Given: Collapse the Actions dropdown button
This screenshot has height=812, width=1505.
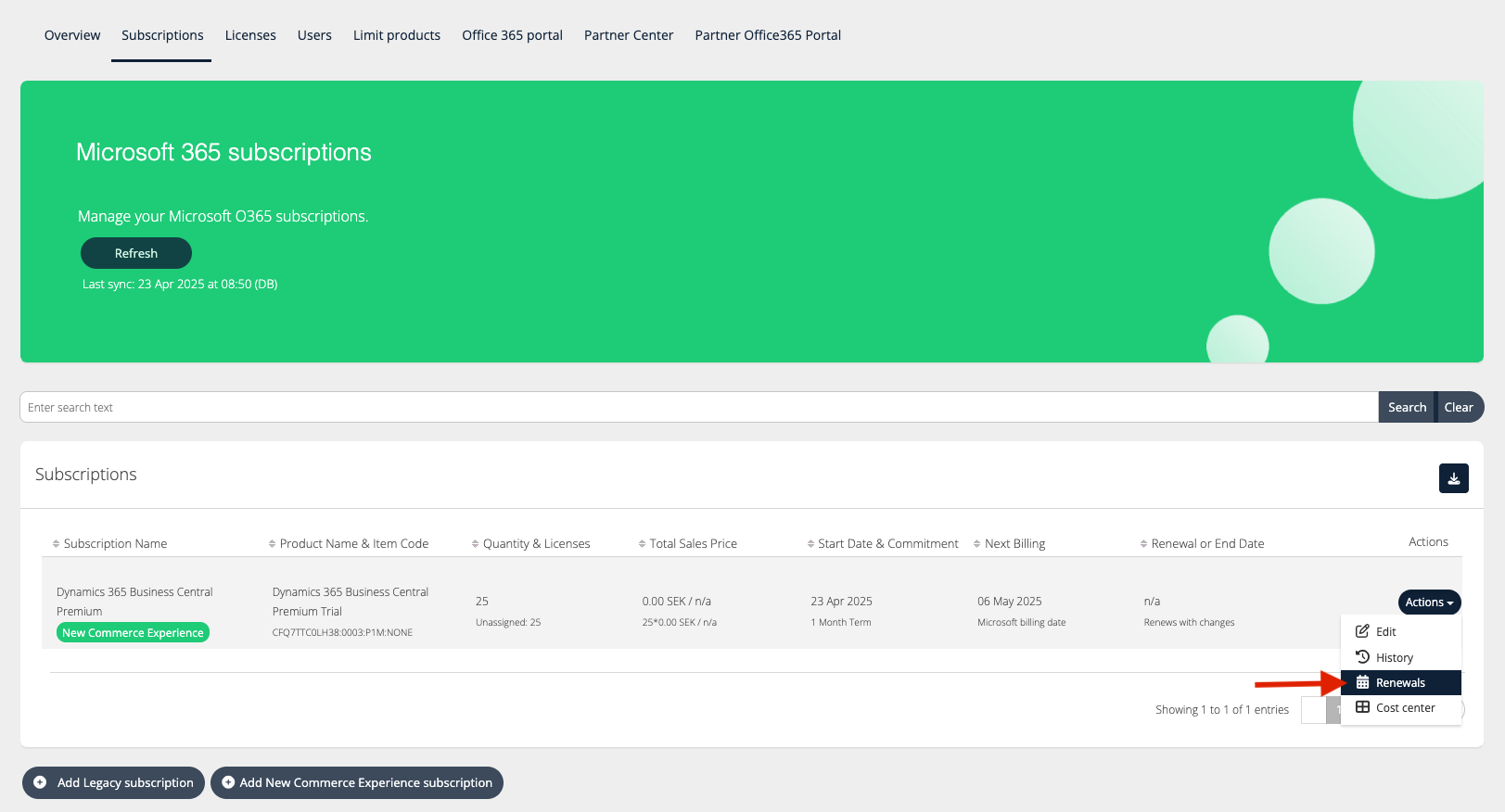Looking at the screenshot, I should [1429, 603].
